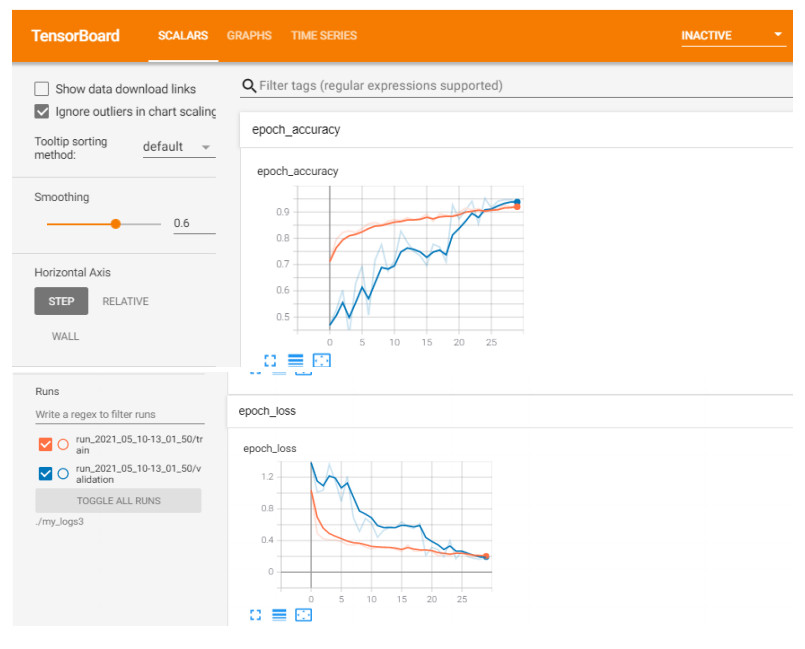The width and height of the screenshot is (805, 649).
Task: Collapse the epoch_loss section header
Action: [267, 411]
